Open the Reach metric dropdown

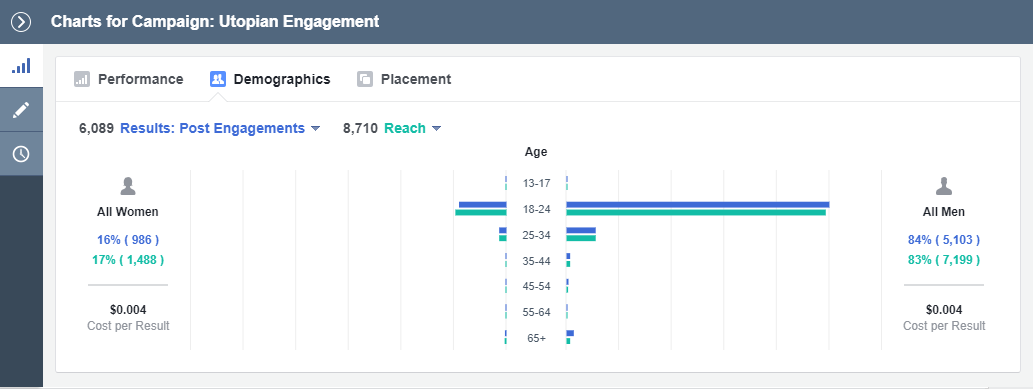[412, 129]
